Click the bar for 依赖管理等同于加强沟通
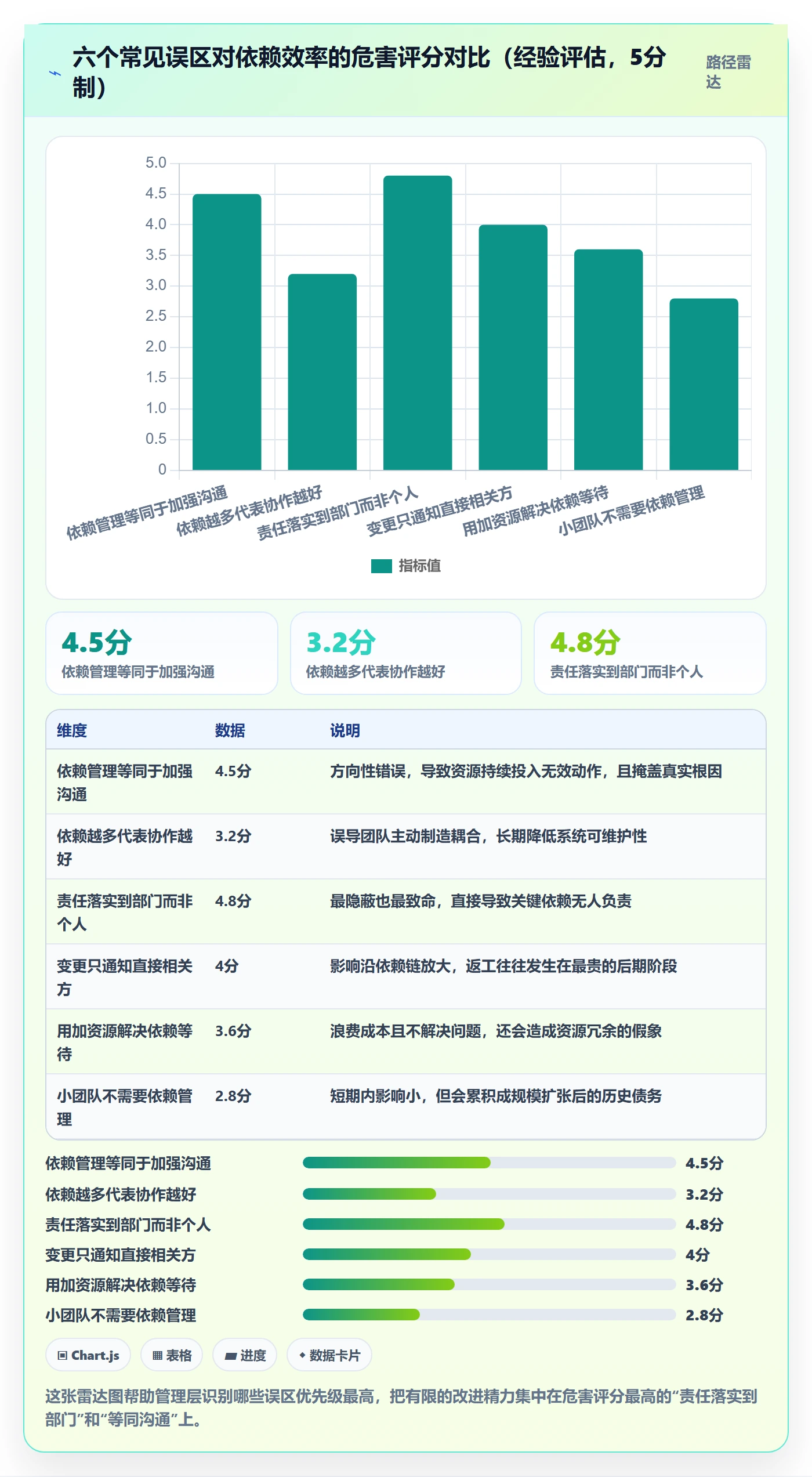 227,332
